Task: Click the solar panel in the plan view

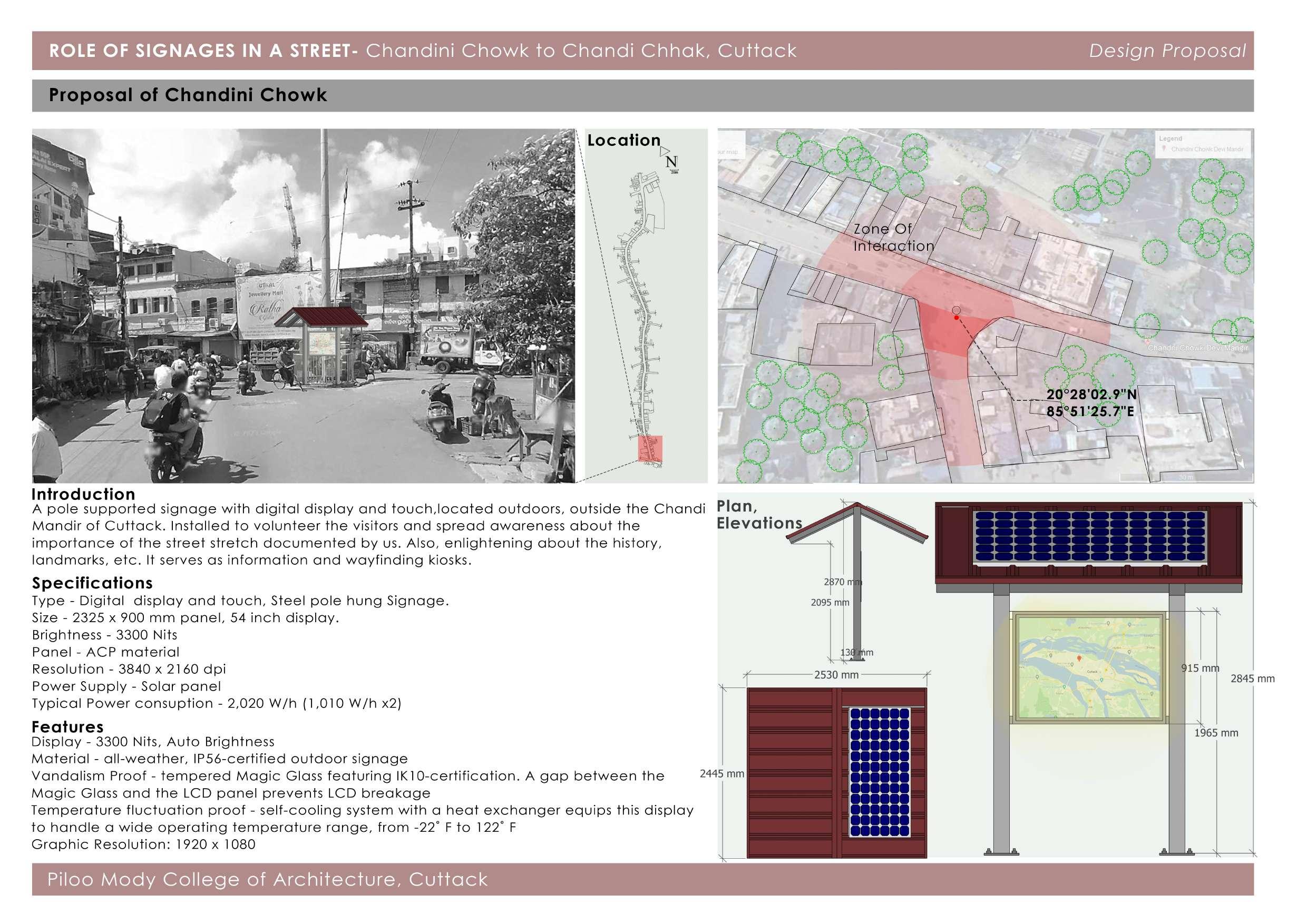Action: (x=880, y=772)
